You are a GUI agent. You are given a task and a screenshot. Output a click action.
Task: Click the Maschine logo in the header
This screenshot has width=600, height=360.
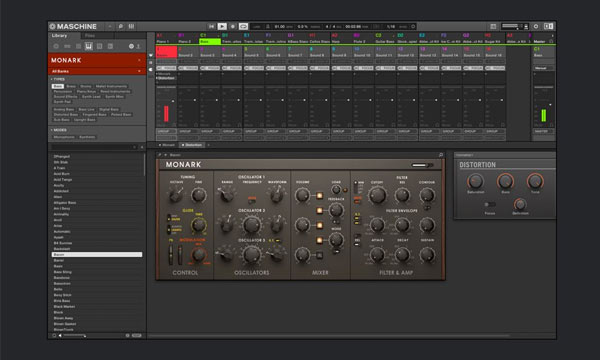coord(73,26)
